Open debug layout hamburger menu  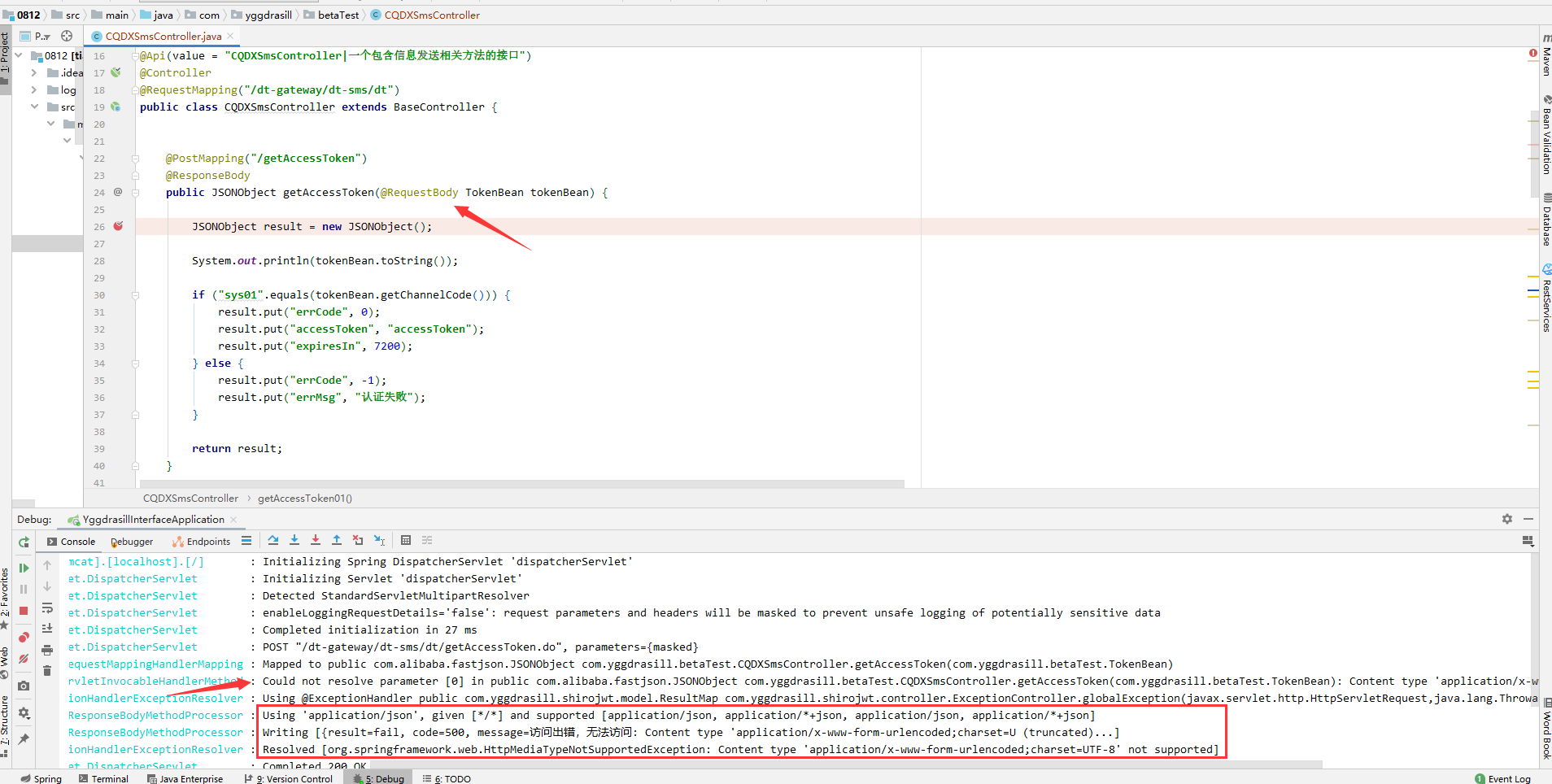pyautogui.click(x=246, y=541)
